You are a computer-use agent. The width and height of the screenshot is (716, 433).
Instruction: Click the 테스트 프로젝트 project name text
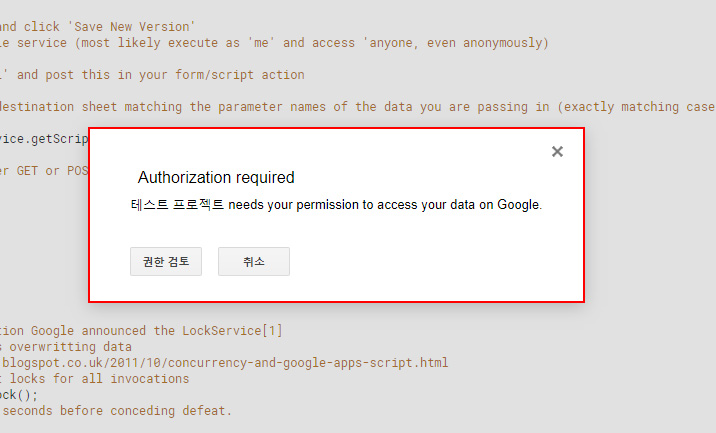point(177,205)
